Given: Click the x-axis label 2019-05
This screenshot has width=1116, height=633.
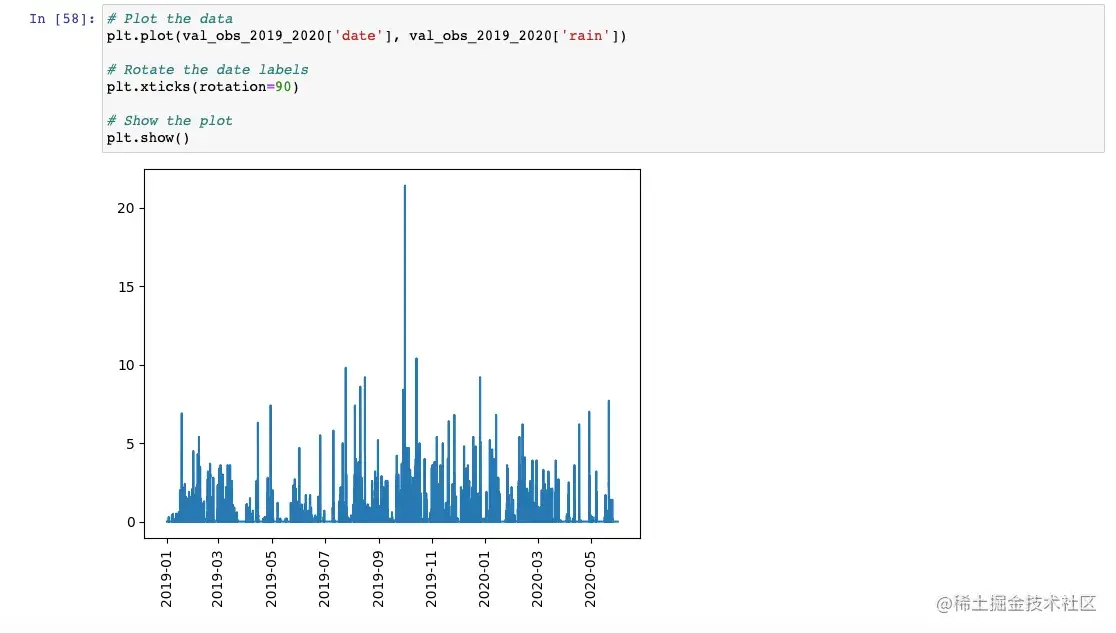Looking at the screenshot, I should point(271,580).
